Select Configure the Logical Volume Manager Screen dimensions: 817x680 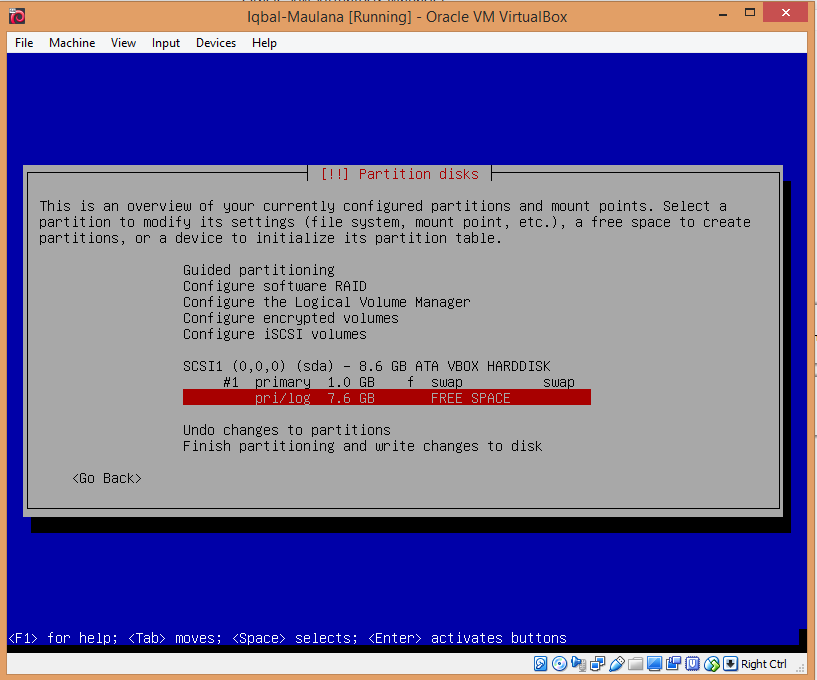327,302
